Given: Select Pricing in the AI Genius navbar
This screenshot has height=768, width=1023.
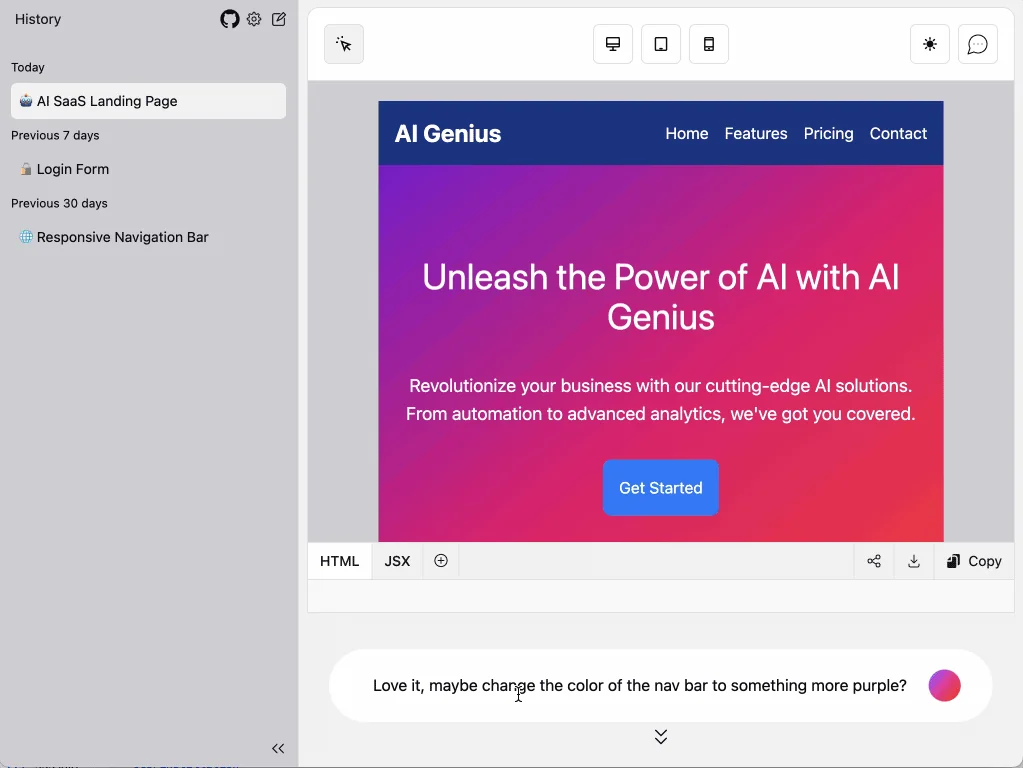Looking at the screenshot, I should pyautogui.click(x=828, y=133).
